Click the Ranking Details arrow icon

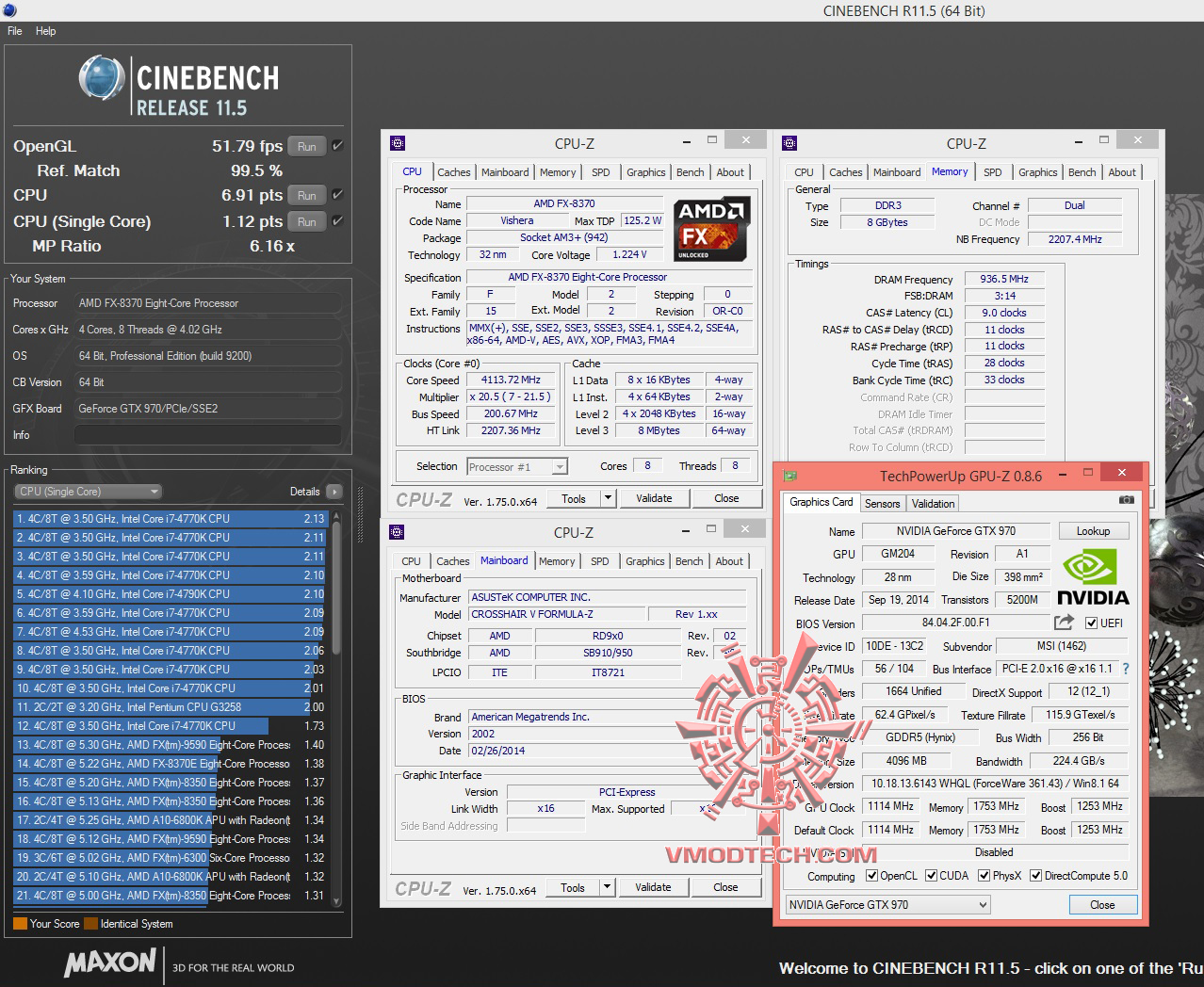click(x=334, y=492)
